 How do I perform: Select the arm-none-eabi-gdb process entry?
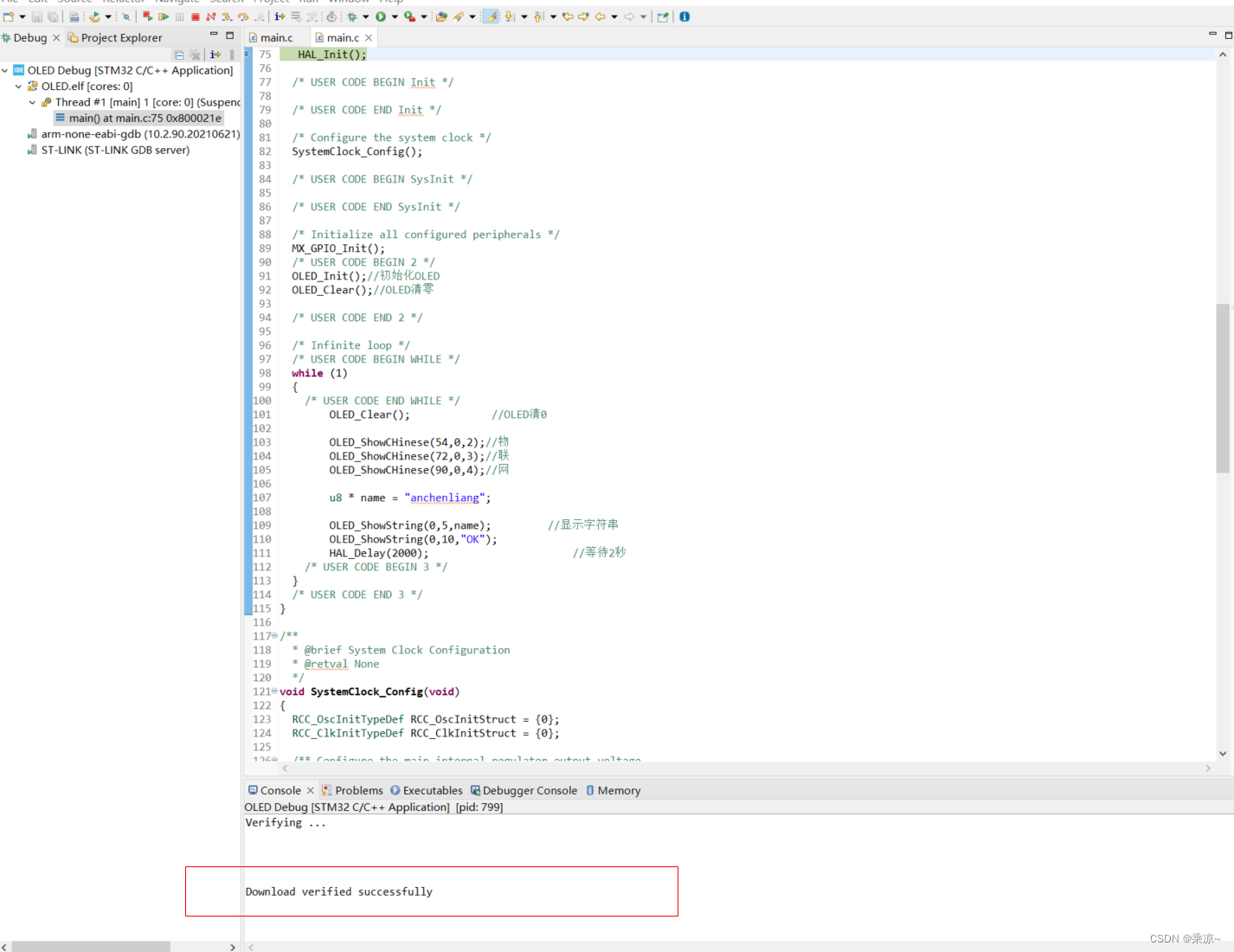134,134
